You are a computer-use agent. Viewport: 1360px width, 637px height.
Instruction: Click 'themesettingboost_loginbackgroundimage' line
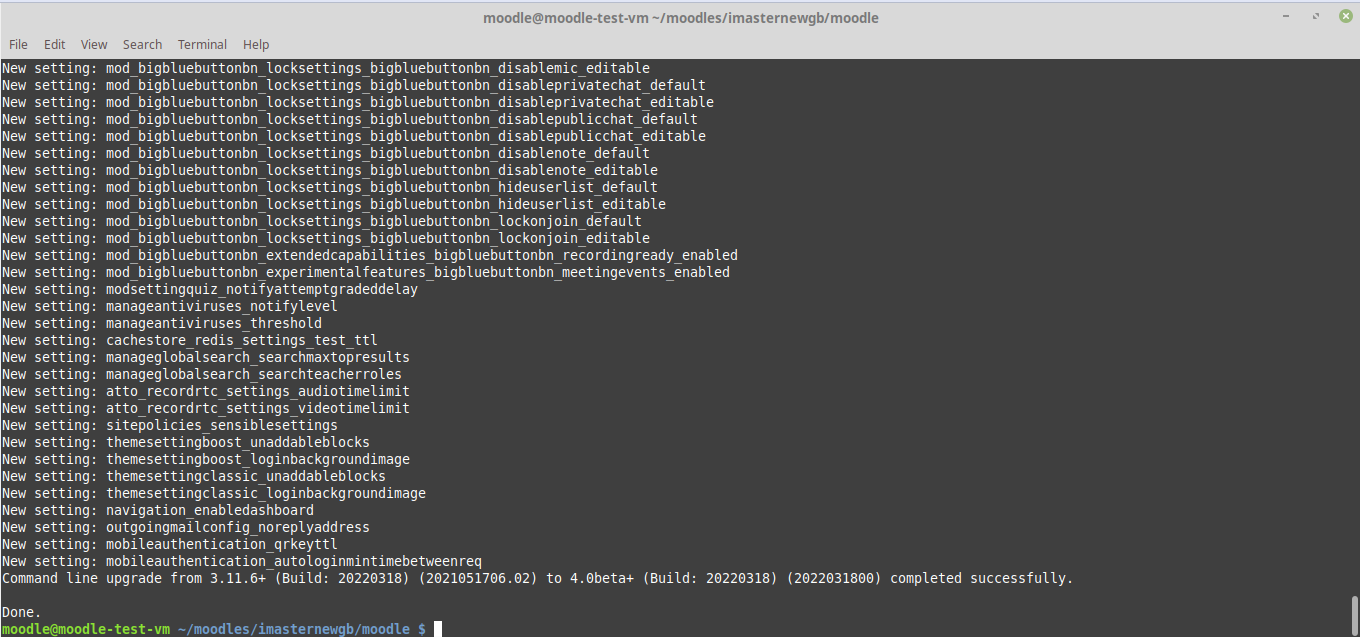click(206, 459)
